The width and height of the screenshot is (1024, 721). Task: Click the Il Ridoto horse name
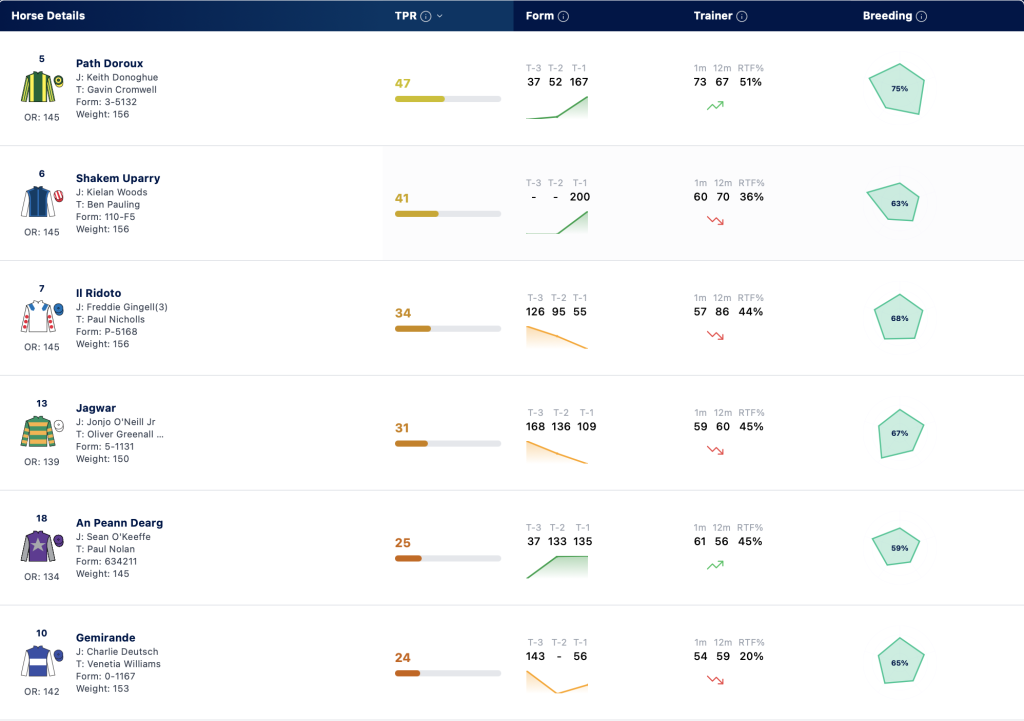point(99,293)
